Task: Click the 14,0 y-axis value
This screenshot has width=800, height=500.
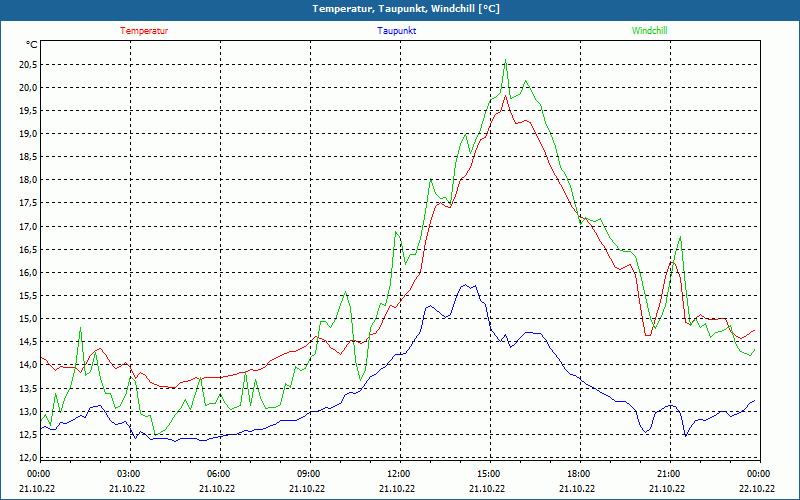Action: 28,365
